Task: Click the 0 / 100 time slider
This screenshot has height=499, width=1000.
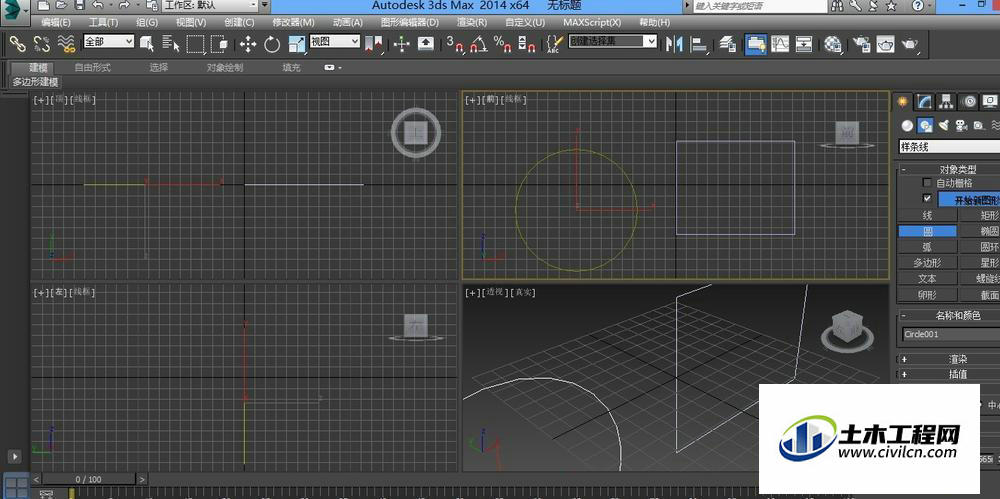Action: coord(89,479)
